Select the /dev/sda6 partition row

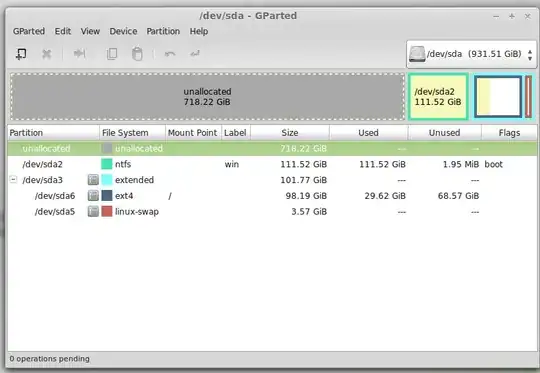pyautogui.click(x=272, y=196)
